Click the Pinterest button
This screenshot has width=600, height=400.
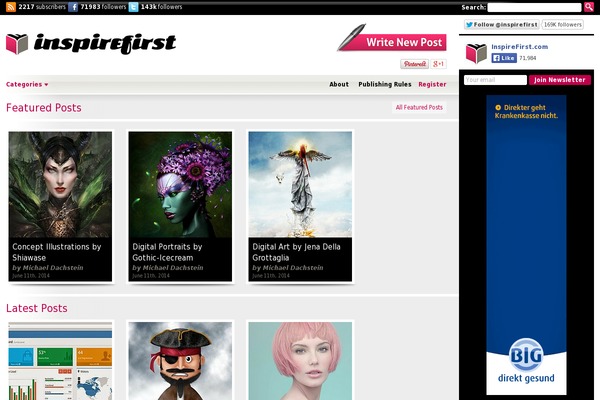point(414,64)
